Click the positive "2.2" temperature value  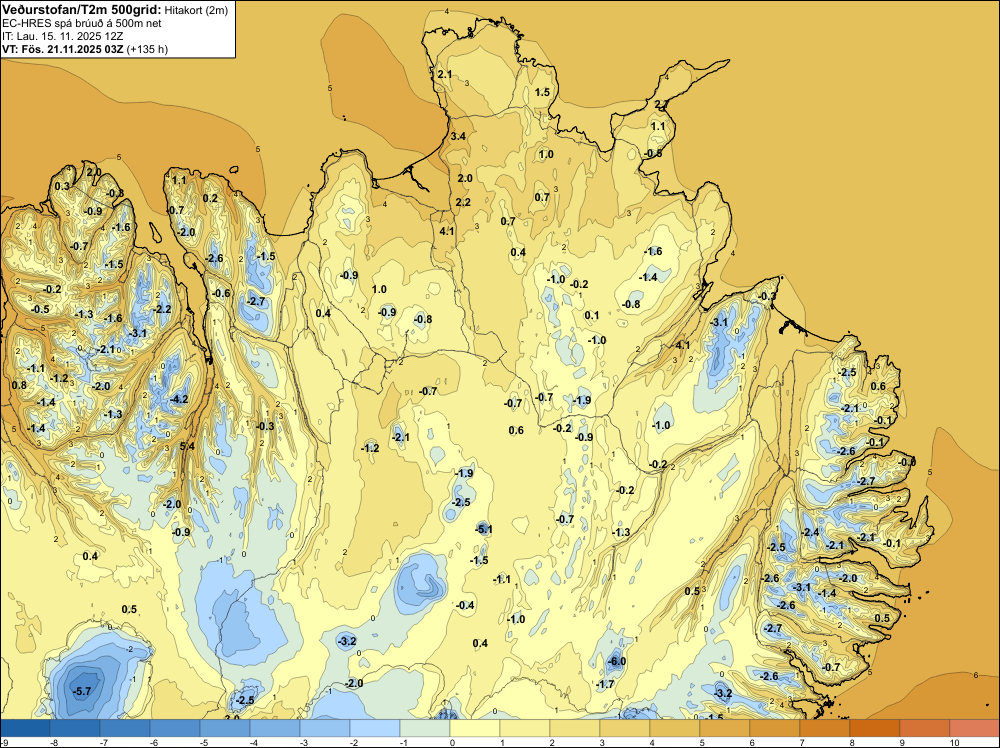[x=463, y=203]
